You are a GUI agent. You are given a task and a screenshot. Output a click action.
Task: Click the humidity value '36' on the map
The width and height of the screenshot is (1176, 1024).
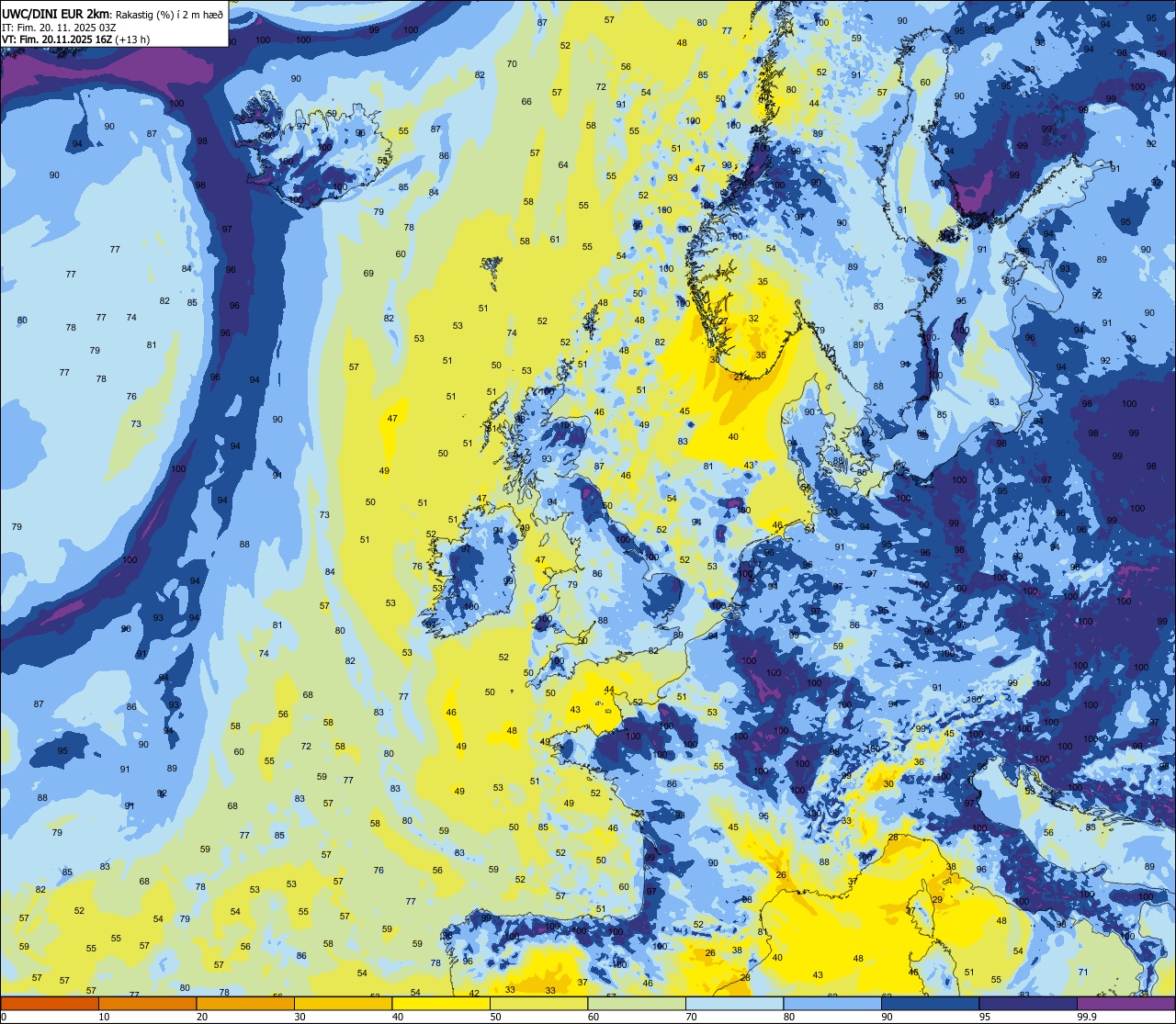pyautogui.click(x=919, y=762)
